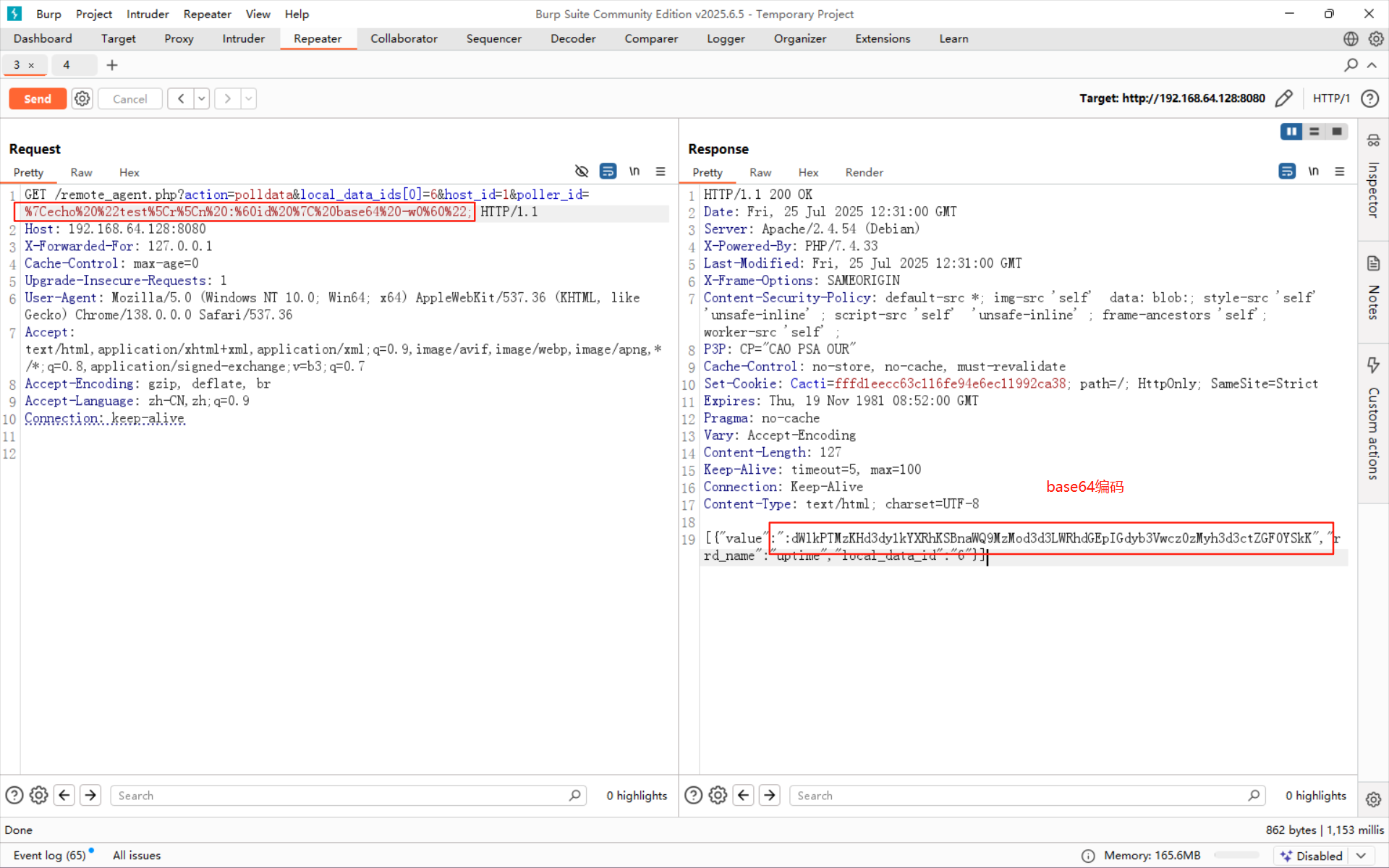Select side-by-side layout view
Viewport: 1389px width, 868px height.
1291,132
